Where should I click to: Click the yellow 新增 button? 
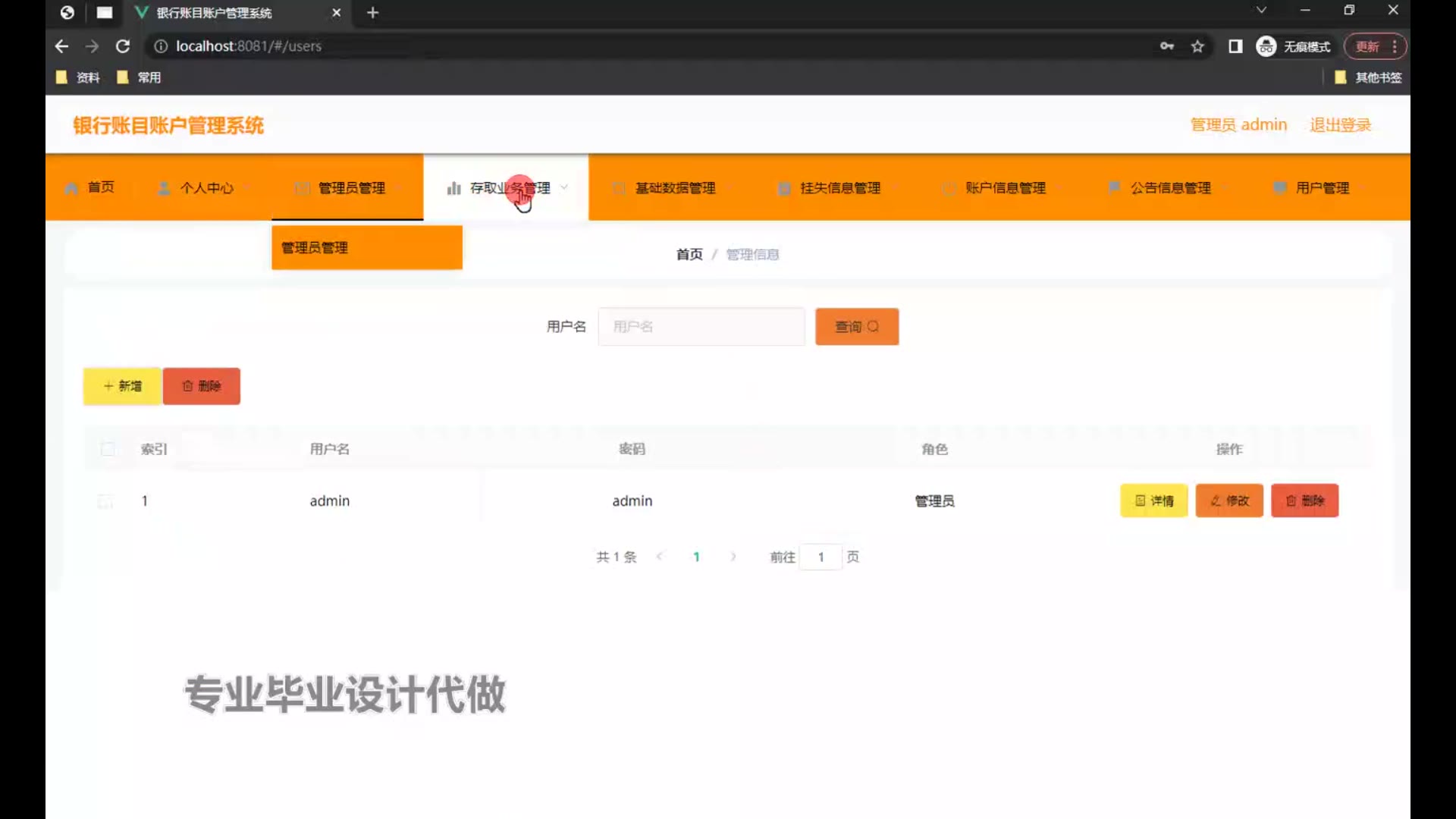point(122,386)
